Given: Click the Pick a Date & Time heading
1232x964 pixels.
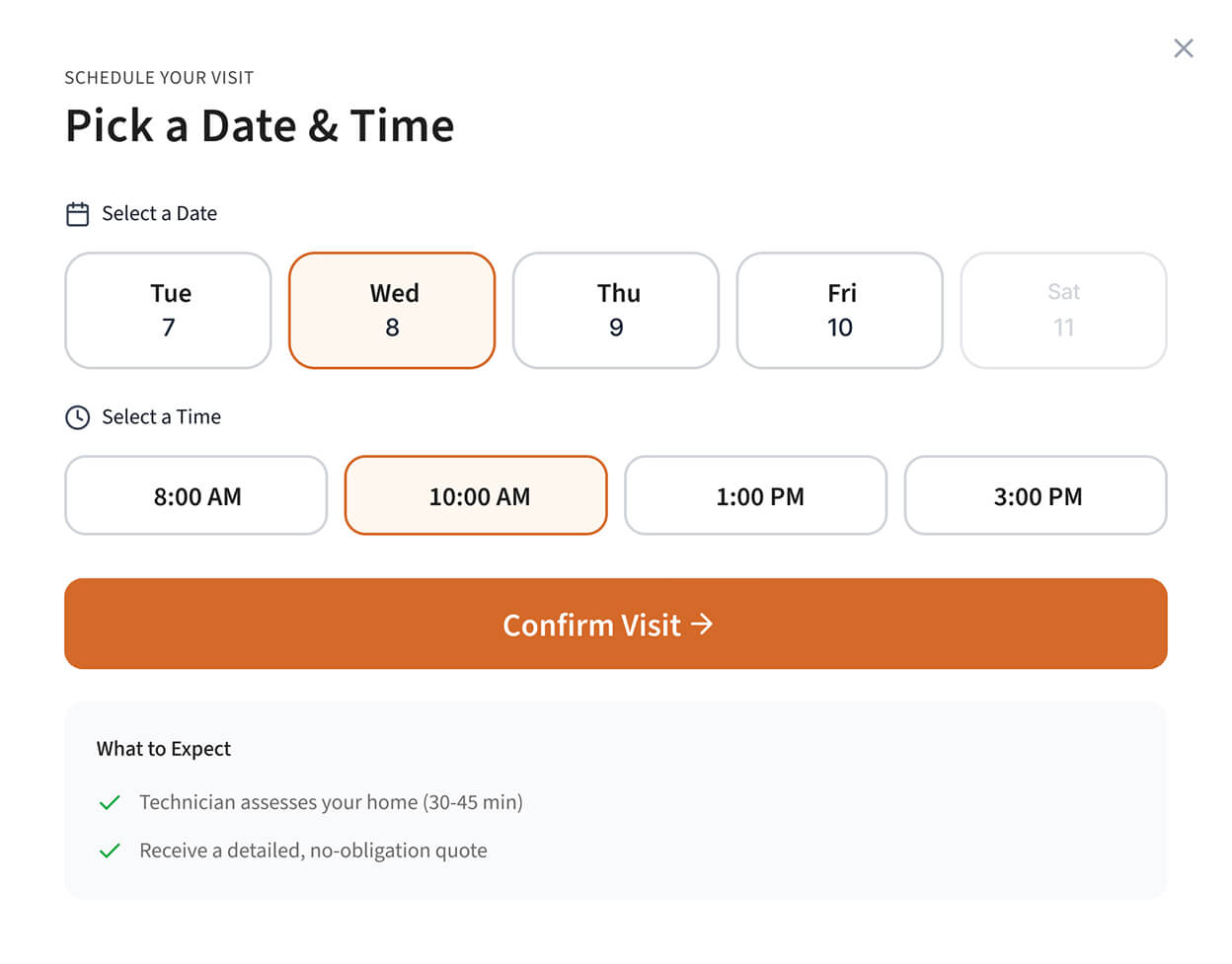Looking at the screenshot, I should (260, 126).
